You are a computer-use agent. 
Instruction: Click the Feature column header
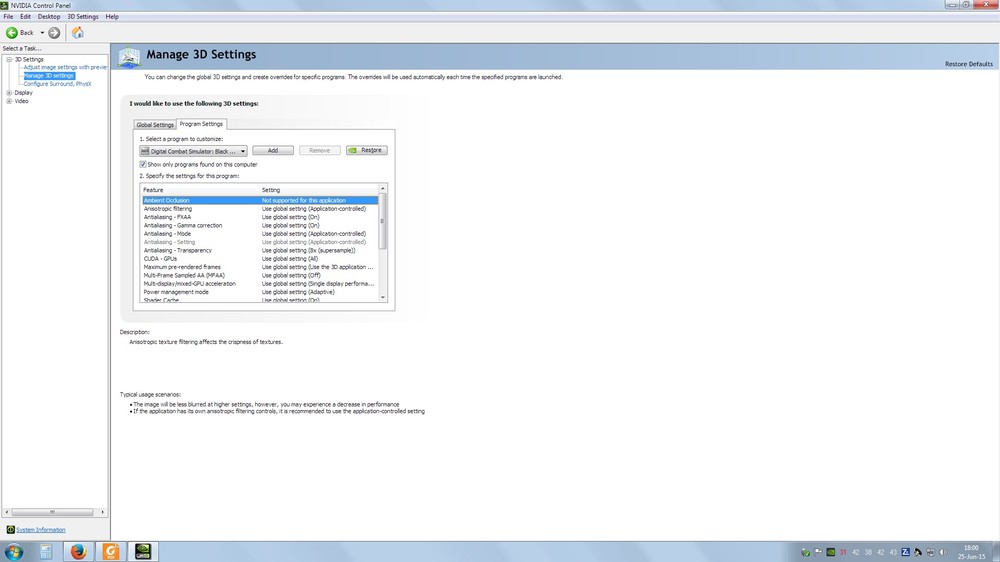click(200, 189)
